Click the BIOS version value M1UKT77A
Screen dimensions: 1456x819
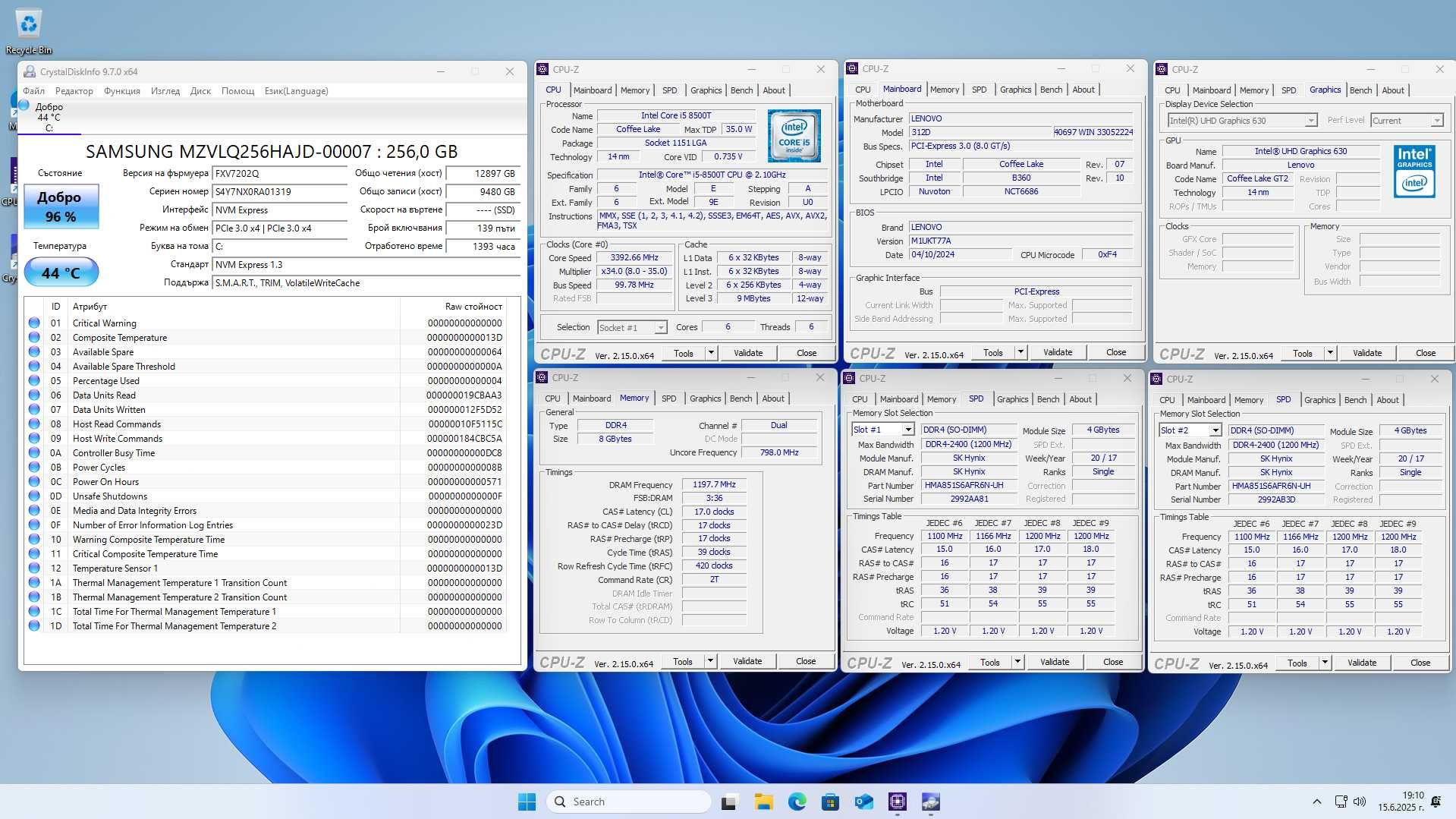(x=1020, y=241)
